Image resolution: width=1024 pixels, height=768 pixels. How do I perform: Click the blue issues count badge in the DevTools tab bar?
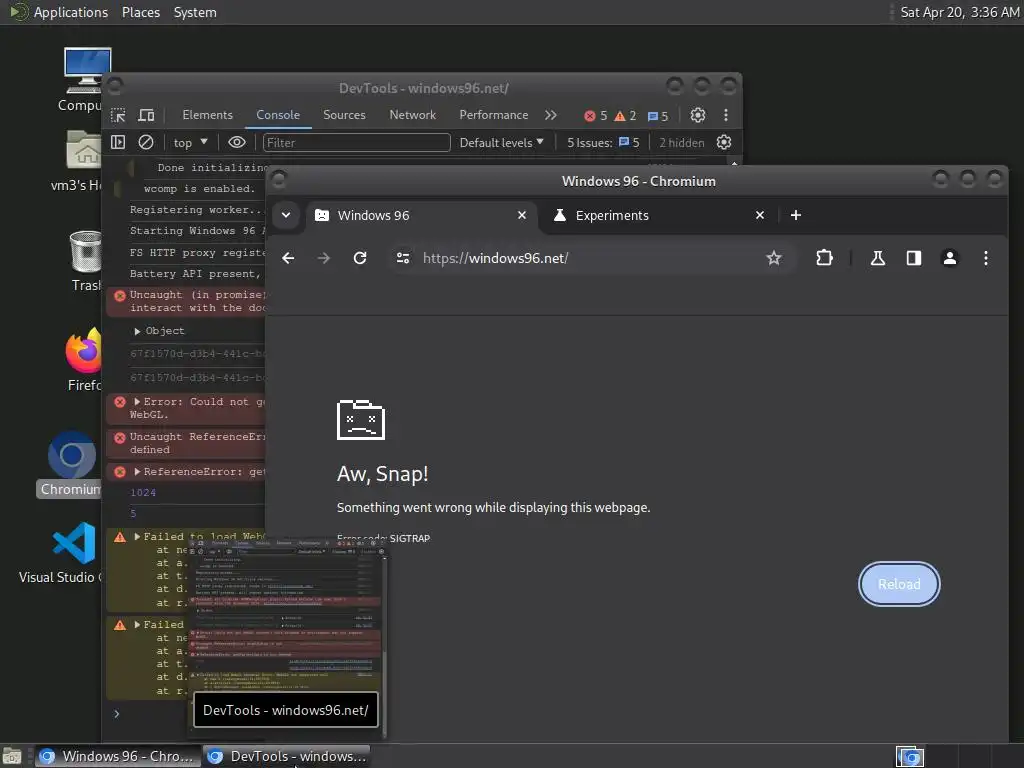point(658,116)
